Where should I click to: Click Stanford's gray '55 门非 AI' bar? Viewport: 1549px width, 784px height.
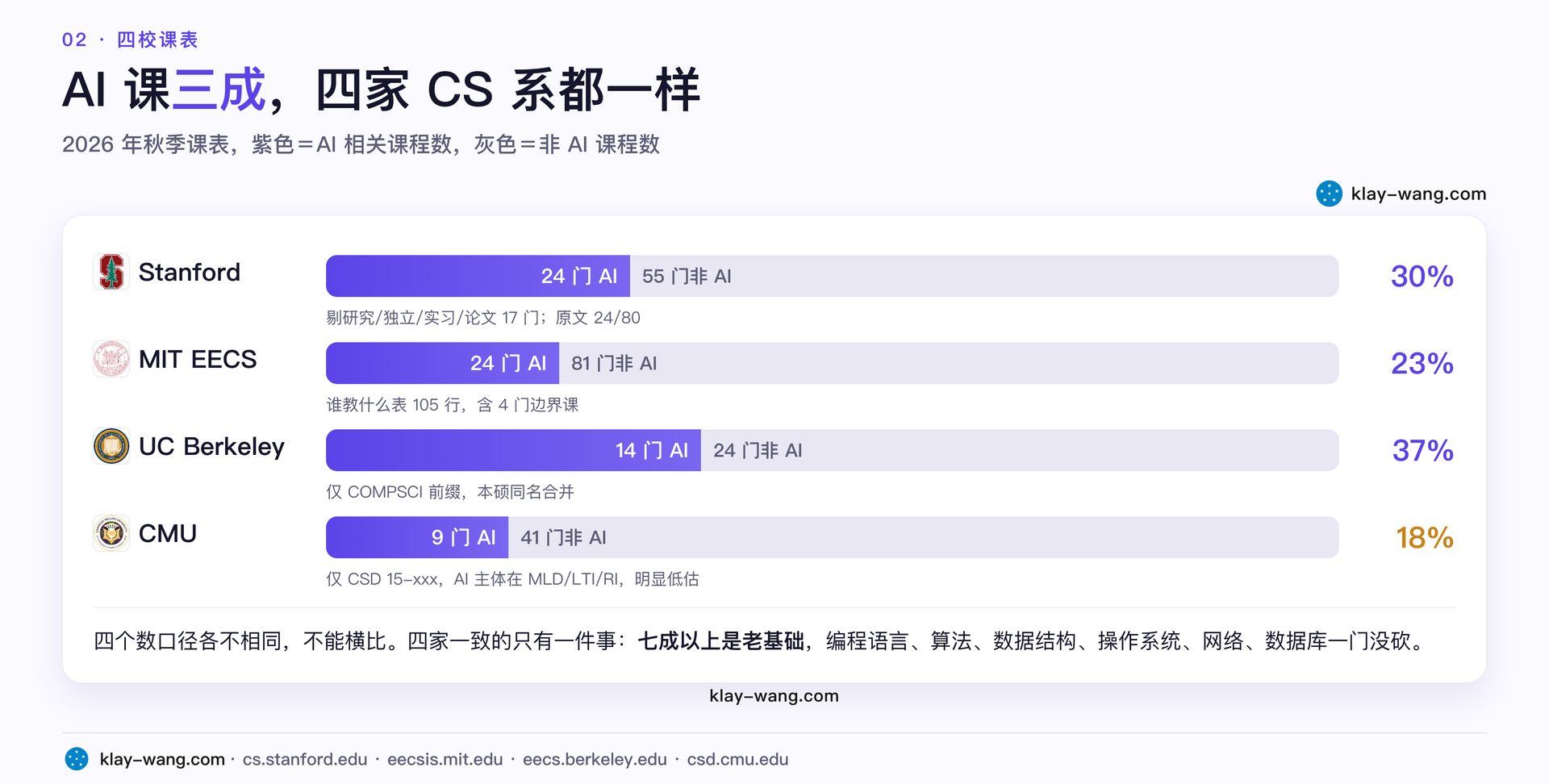click(984, 276)
